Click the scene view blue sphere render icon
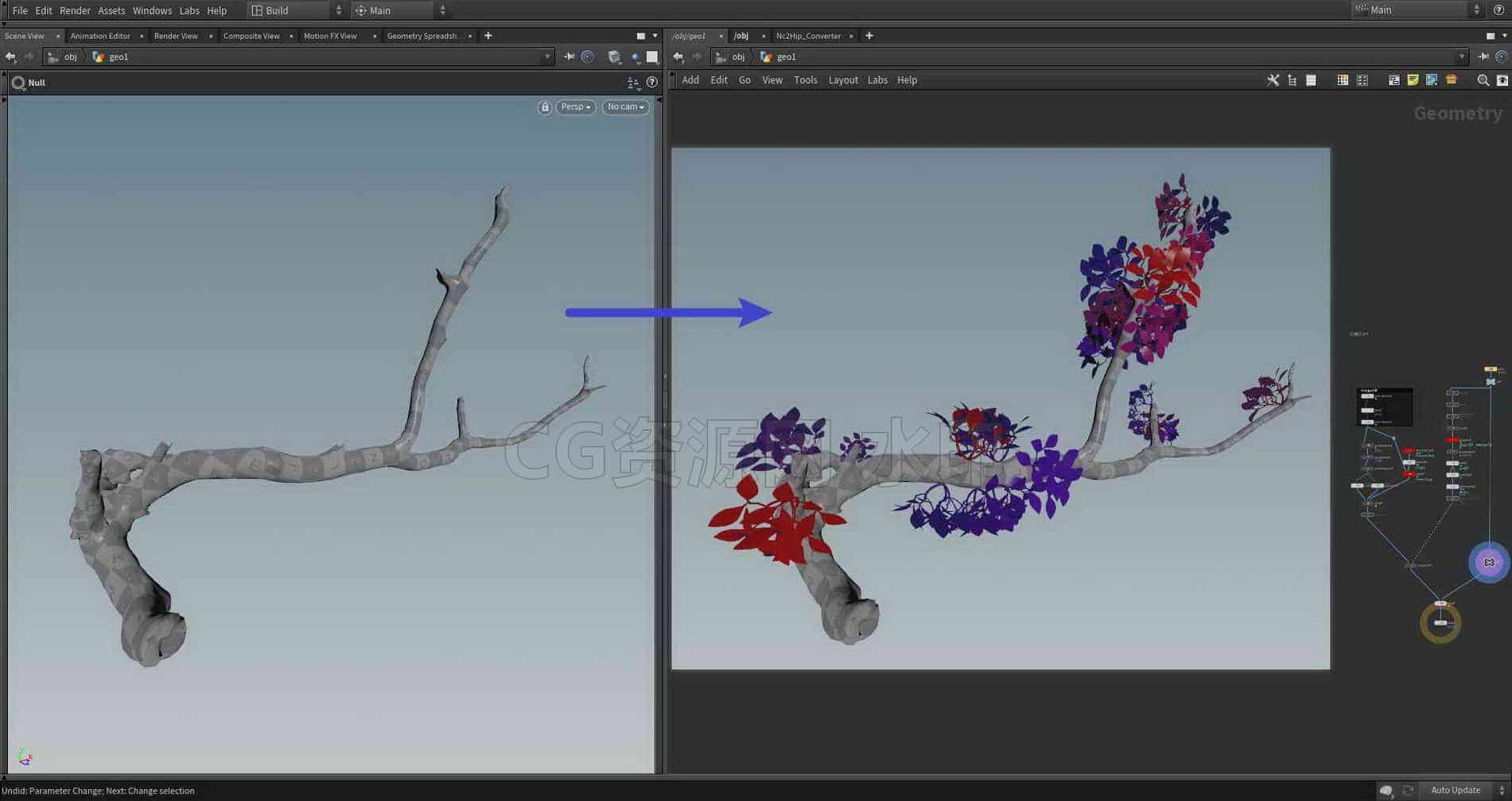Viewport: 1512px width, 801px height. [x=635, y=56]
